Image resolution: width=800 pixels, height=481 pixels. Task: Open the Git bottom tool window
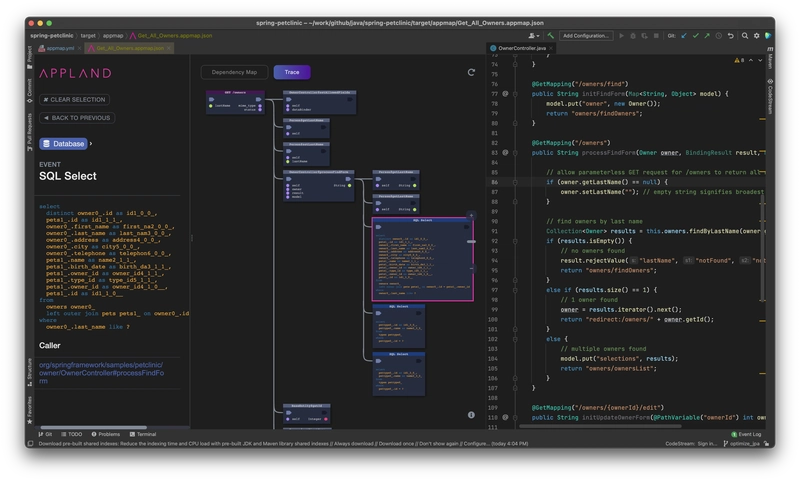pos(45,435)
